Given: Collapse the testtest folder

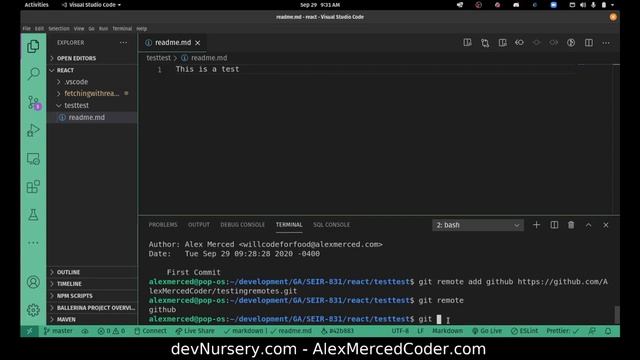Looking at the screenshot, I should [92, 105].
